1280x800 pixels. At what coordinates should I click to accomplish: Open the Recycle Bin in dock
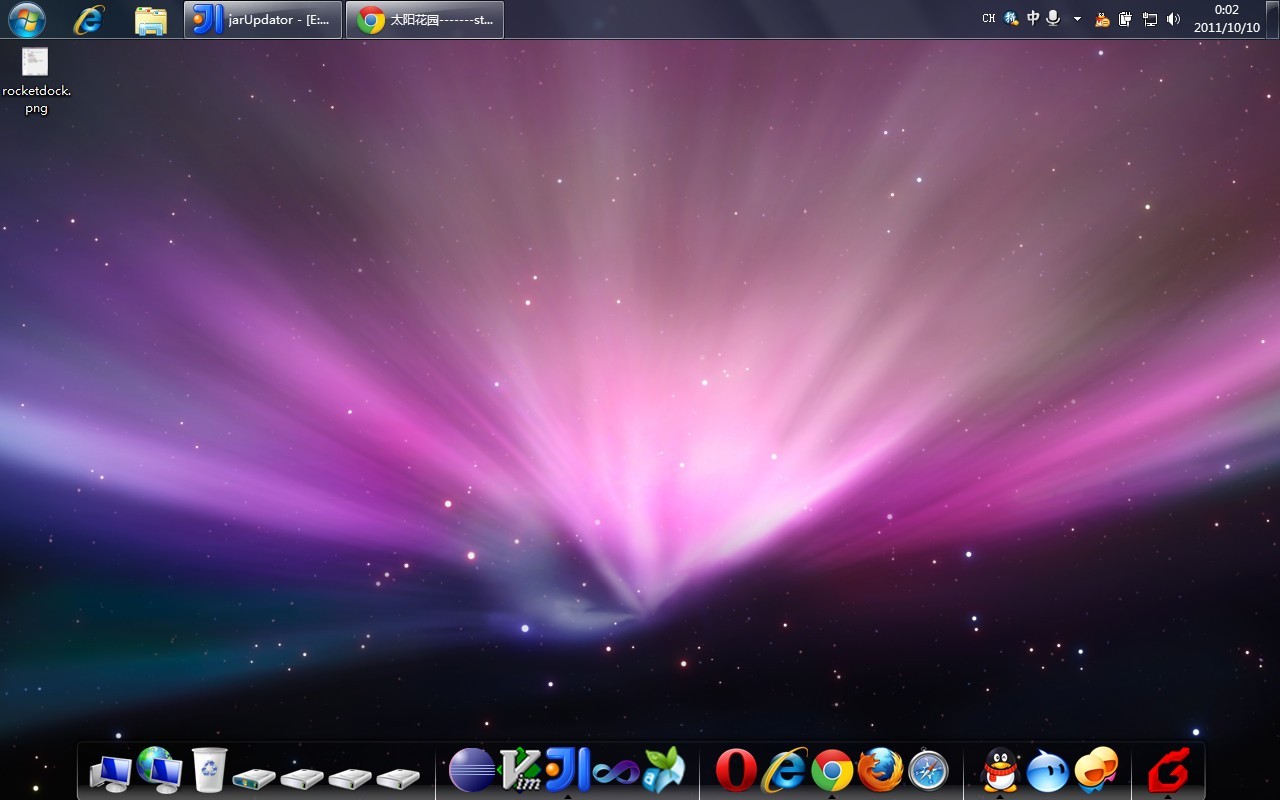point(209,770)
